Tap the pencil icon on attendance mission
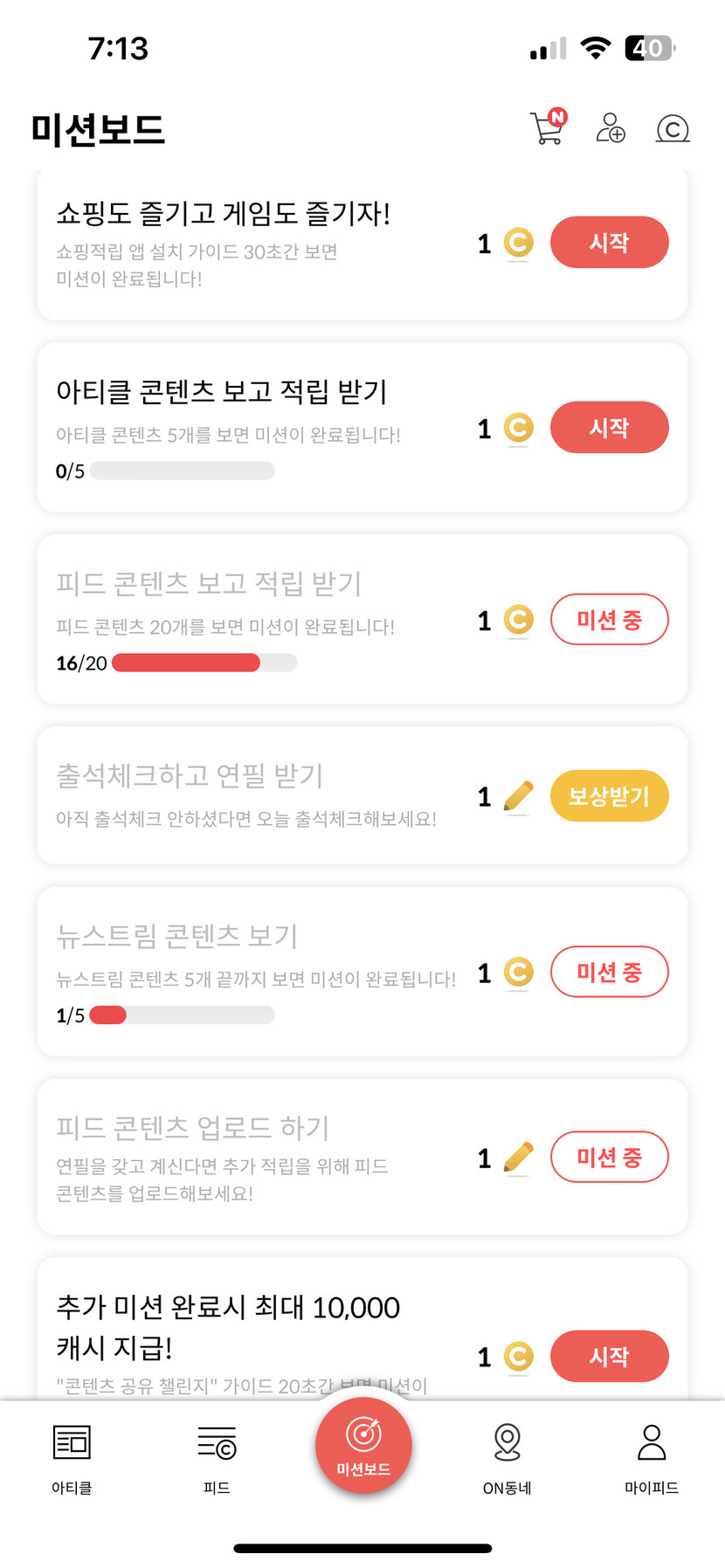Screen dimensions: 725x1568 (x=518, y=796)
